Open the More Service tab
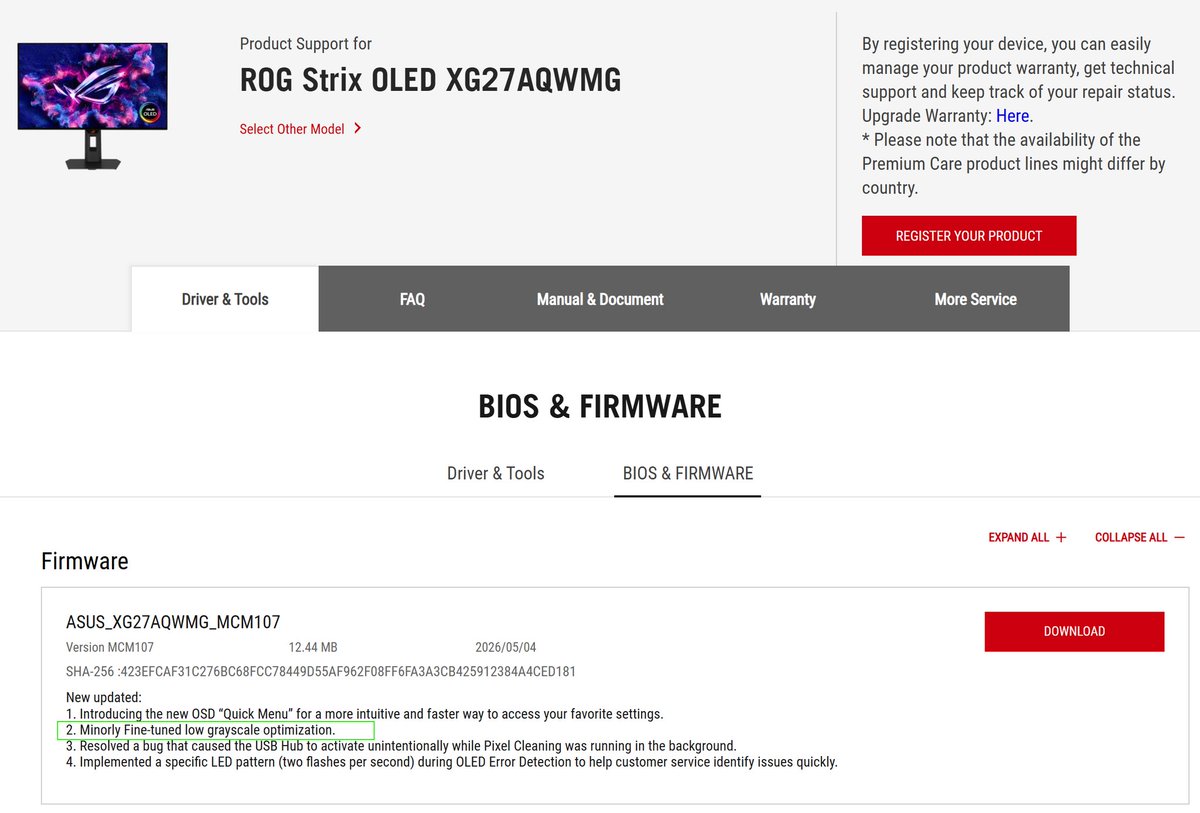 point(975,299)
